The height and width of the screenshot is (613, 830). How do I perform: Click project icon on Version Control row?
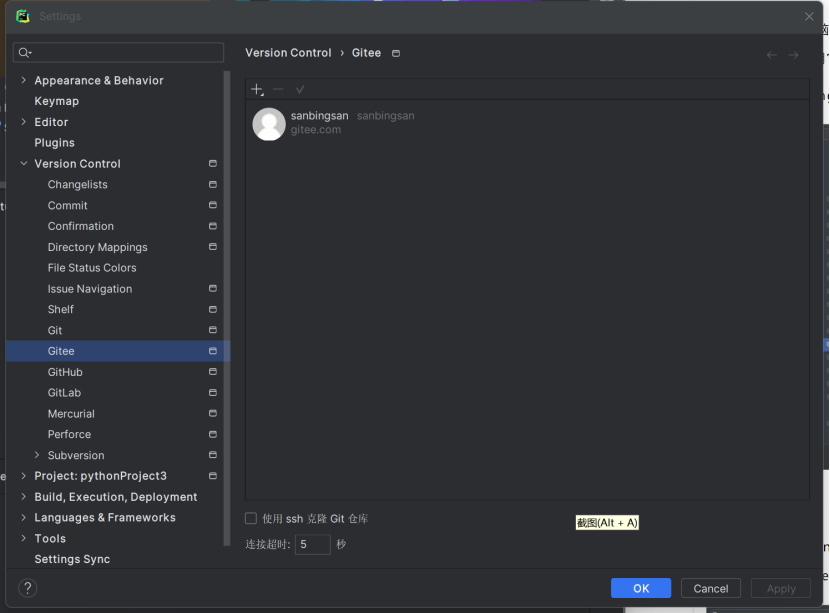pos(213,164)
